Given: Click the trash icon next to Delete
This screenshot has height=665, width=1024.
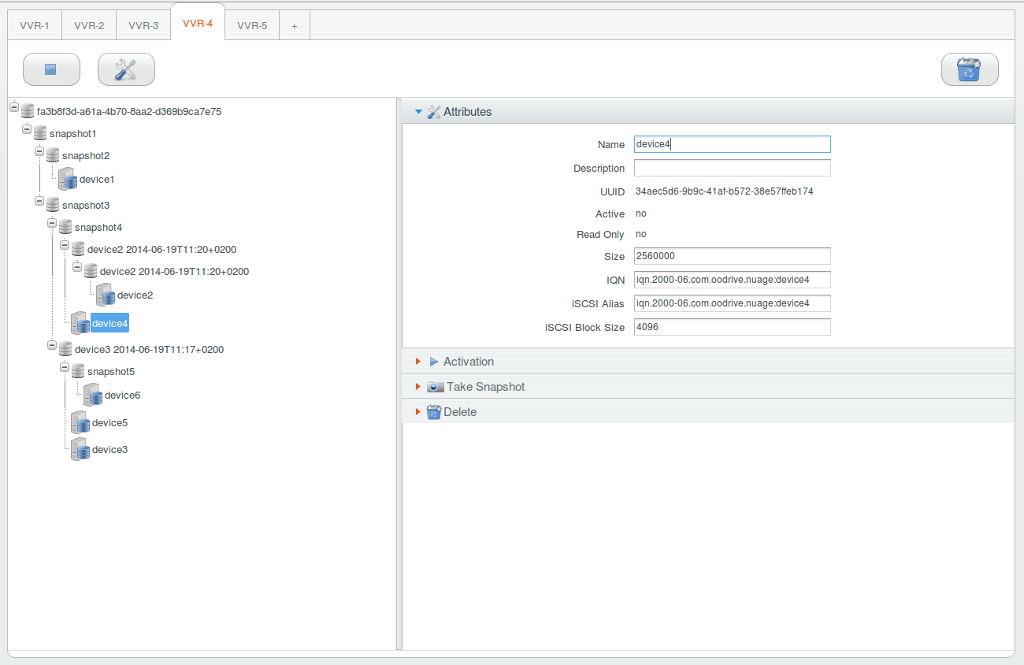Looking at the screenshot, I should coord(432,411).
